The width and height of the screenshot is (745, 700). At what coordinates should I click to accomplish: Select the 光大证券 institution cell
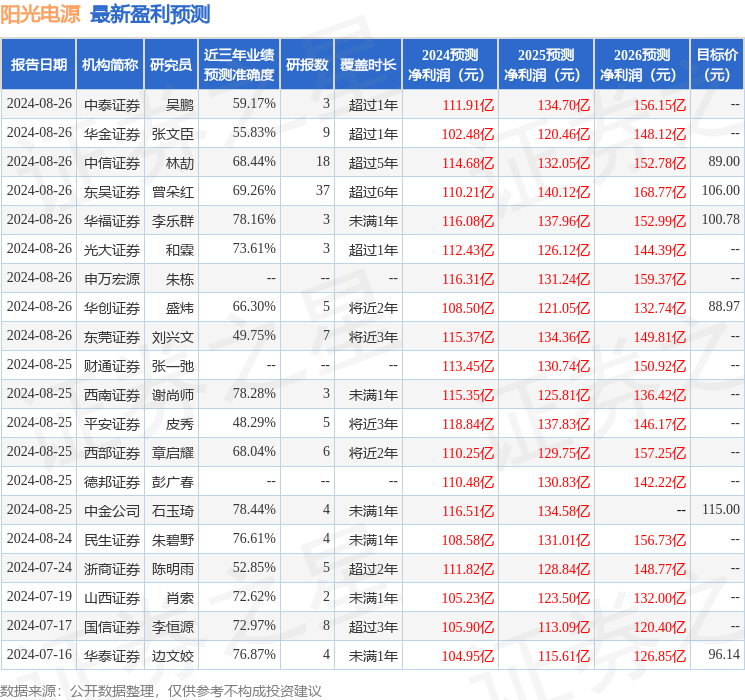[112, 249]
